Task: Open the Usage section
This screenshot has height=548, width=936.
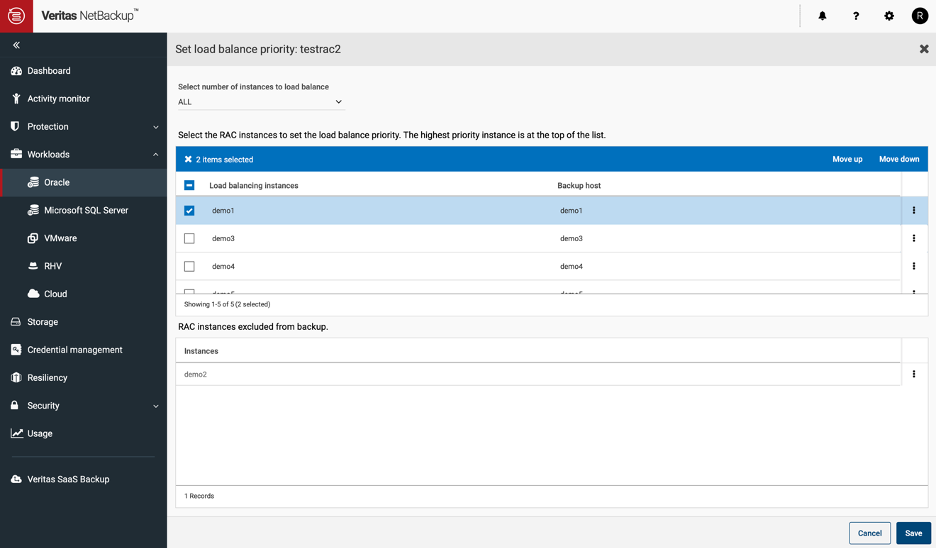Action: (x=40, y=433)
